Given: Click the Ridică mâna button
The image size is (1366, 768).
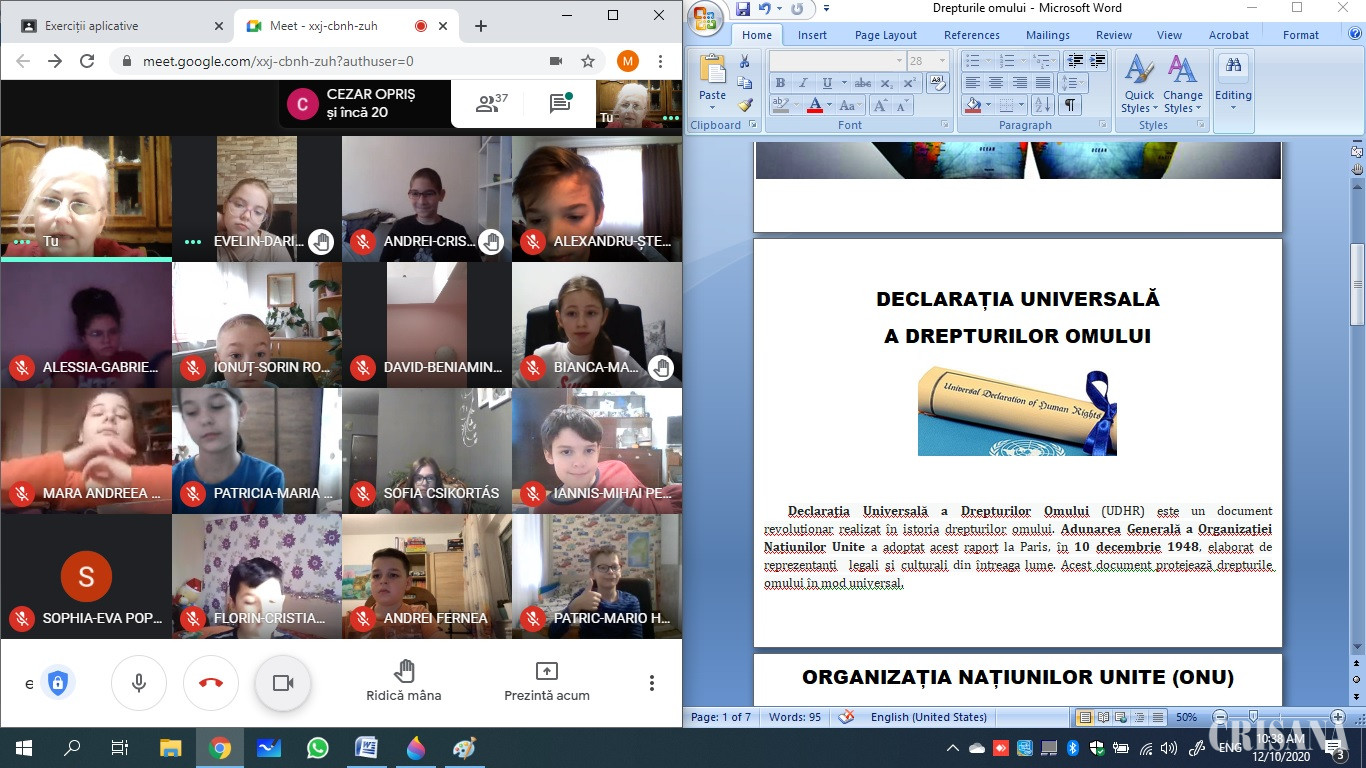Looking at the screenshot, I should click(x=404, y=681).
